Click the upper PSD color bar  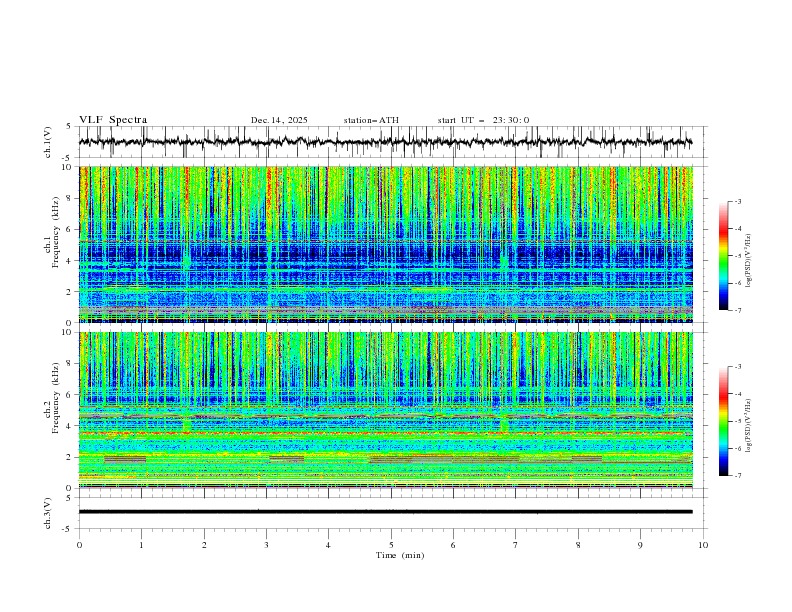click(x=723, y=256)
